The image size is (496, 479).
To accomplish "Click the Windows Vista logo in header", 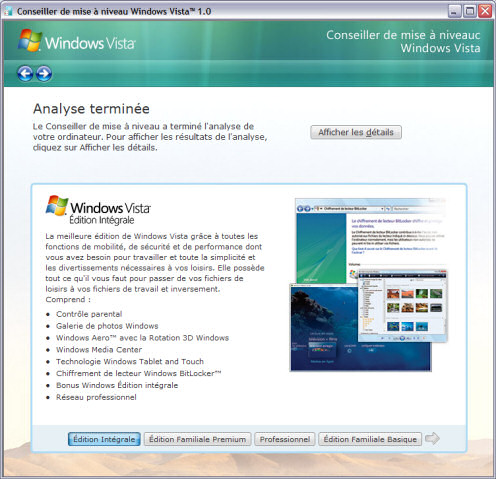I will tap(77, 41).
